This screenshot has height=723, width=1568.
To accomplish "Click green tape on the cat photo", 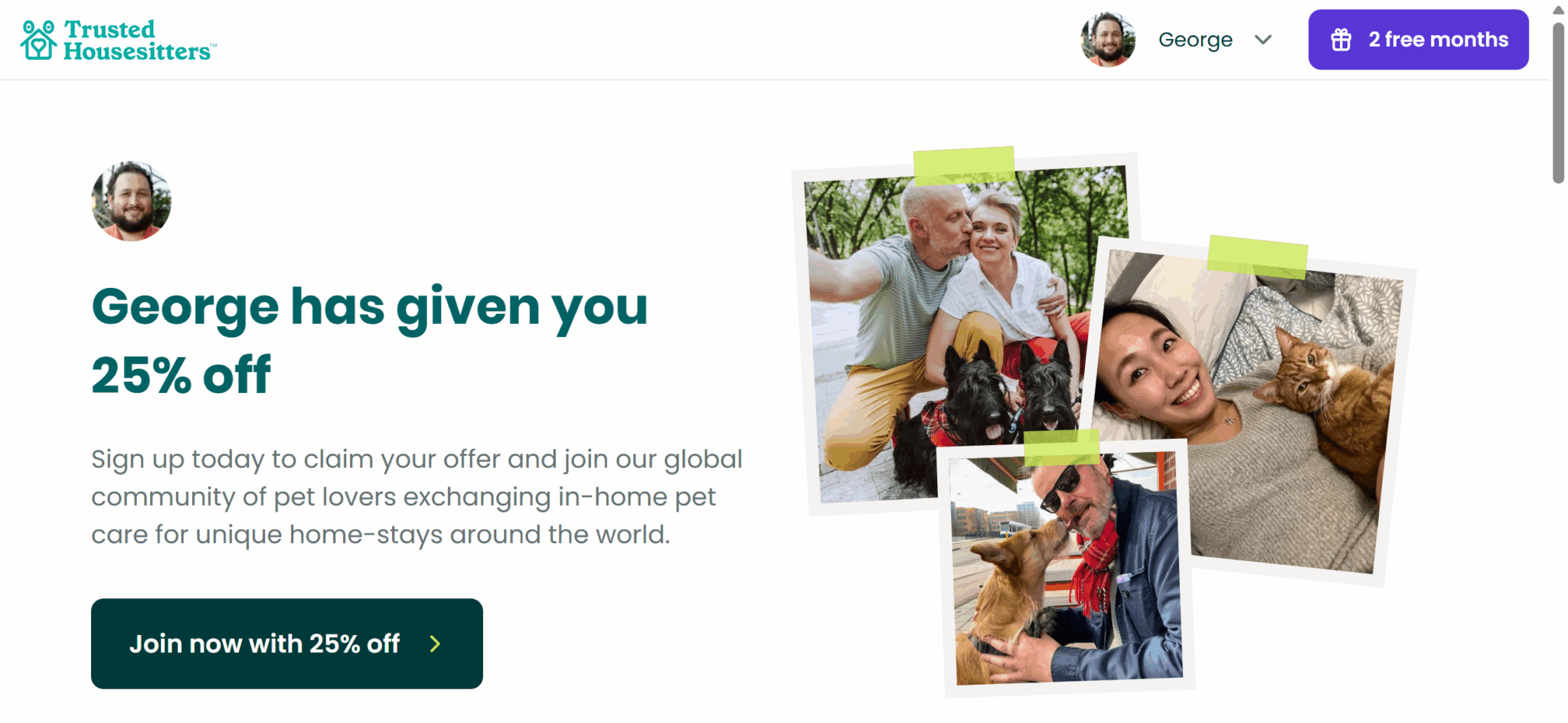I will (1258, 257).
